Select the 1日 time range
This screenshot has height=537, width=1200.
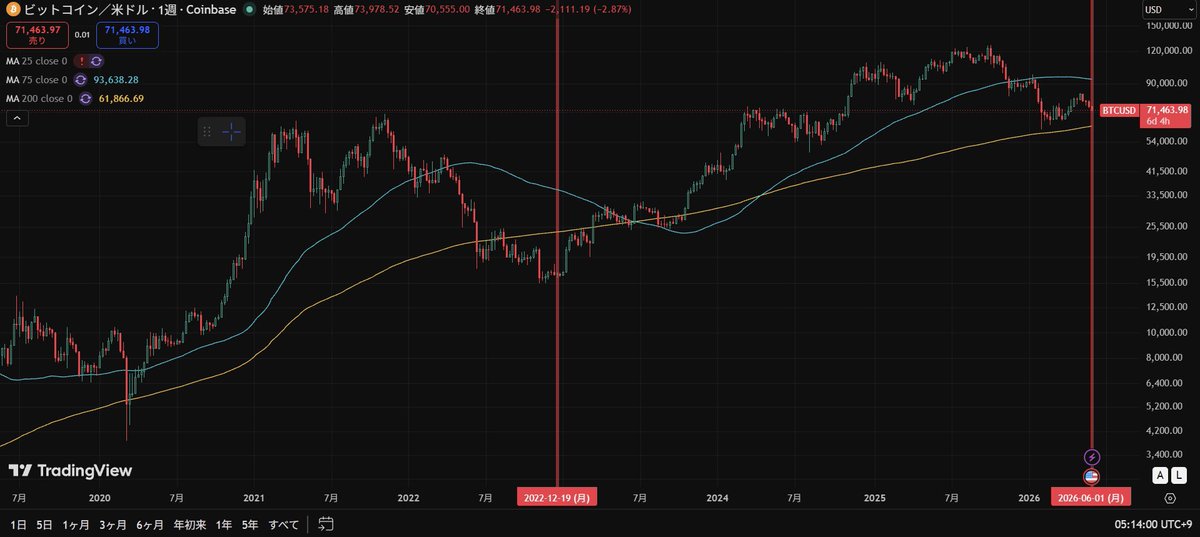tap(19, 524)
